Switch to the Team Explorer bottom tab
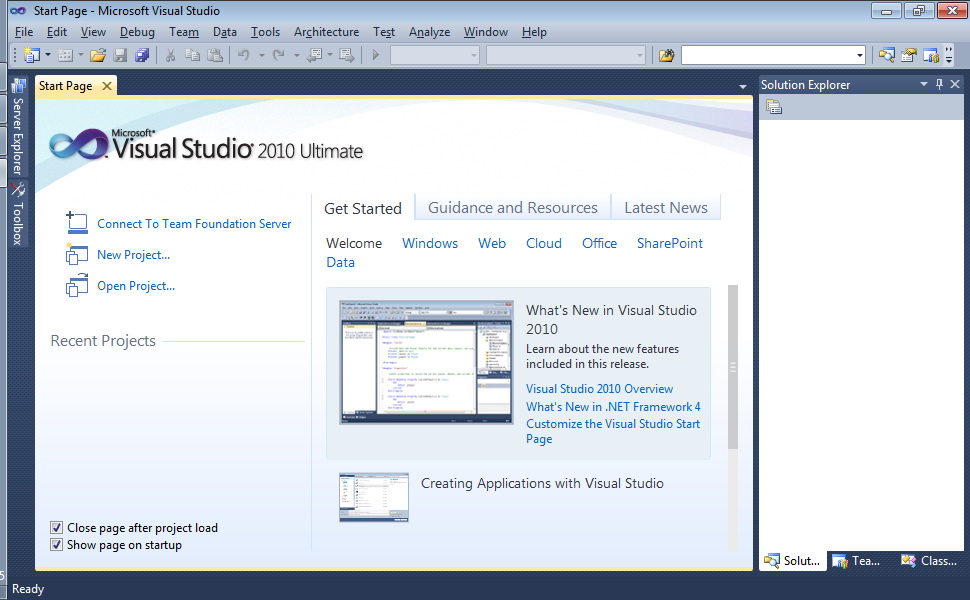Screen dimensions: 970x600 [x=857, y=560]
